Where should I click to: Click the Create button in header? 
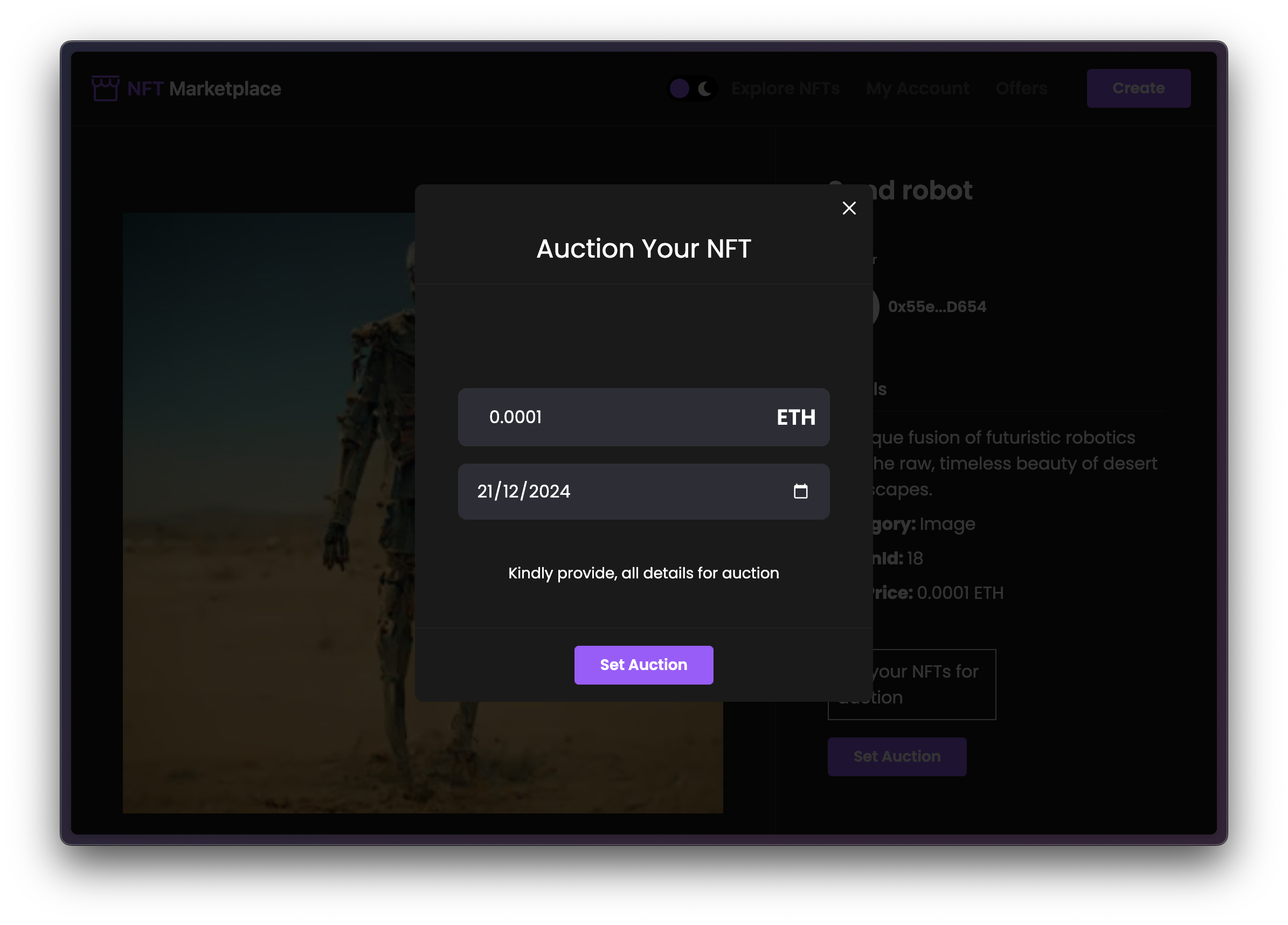point(1138,88)
